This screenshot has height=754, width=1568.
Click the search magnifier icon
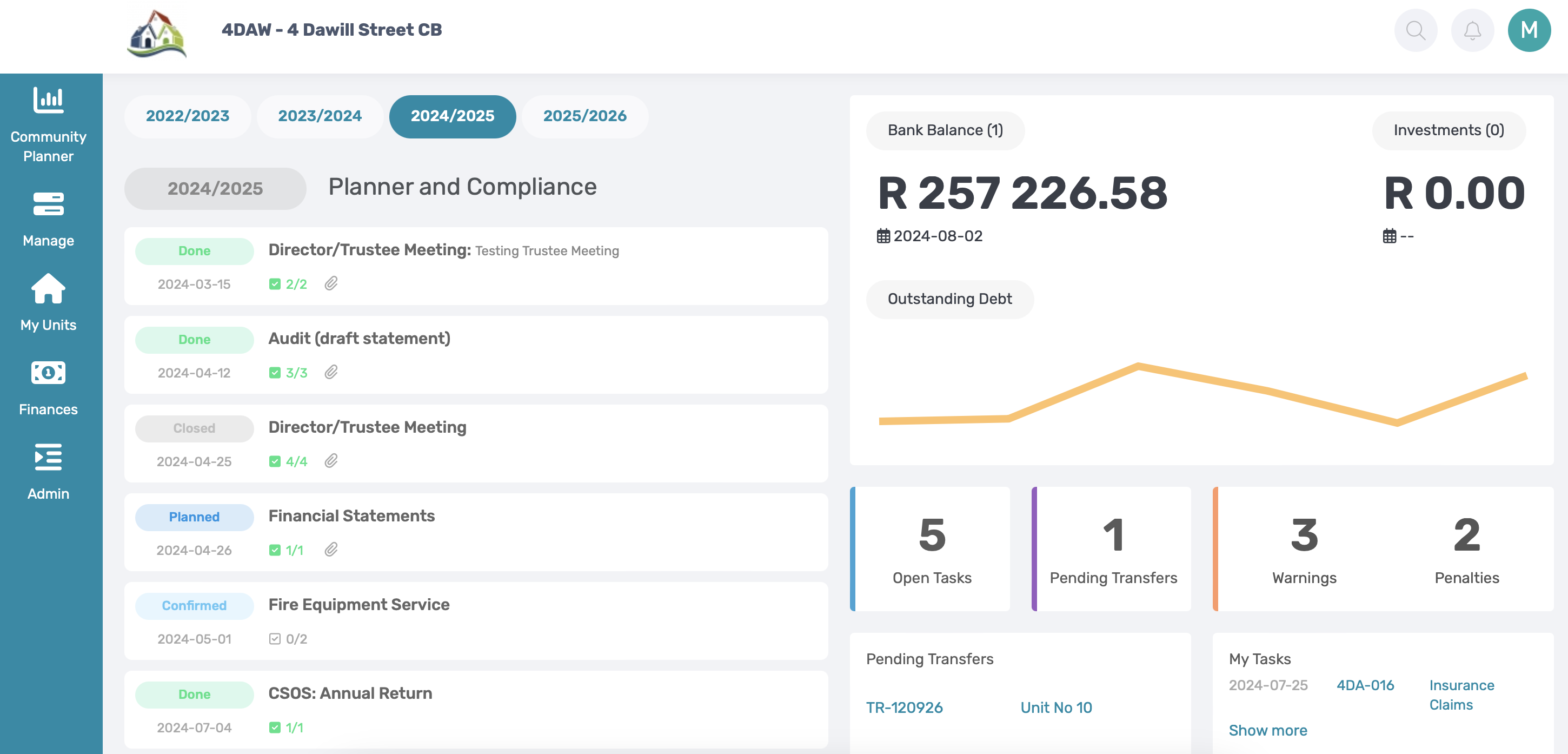point(1415,30)
